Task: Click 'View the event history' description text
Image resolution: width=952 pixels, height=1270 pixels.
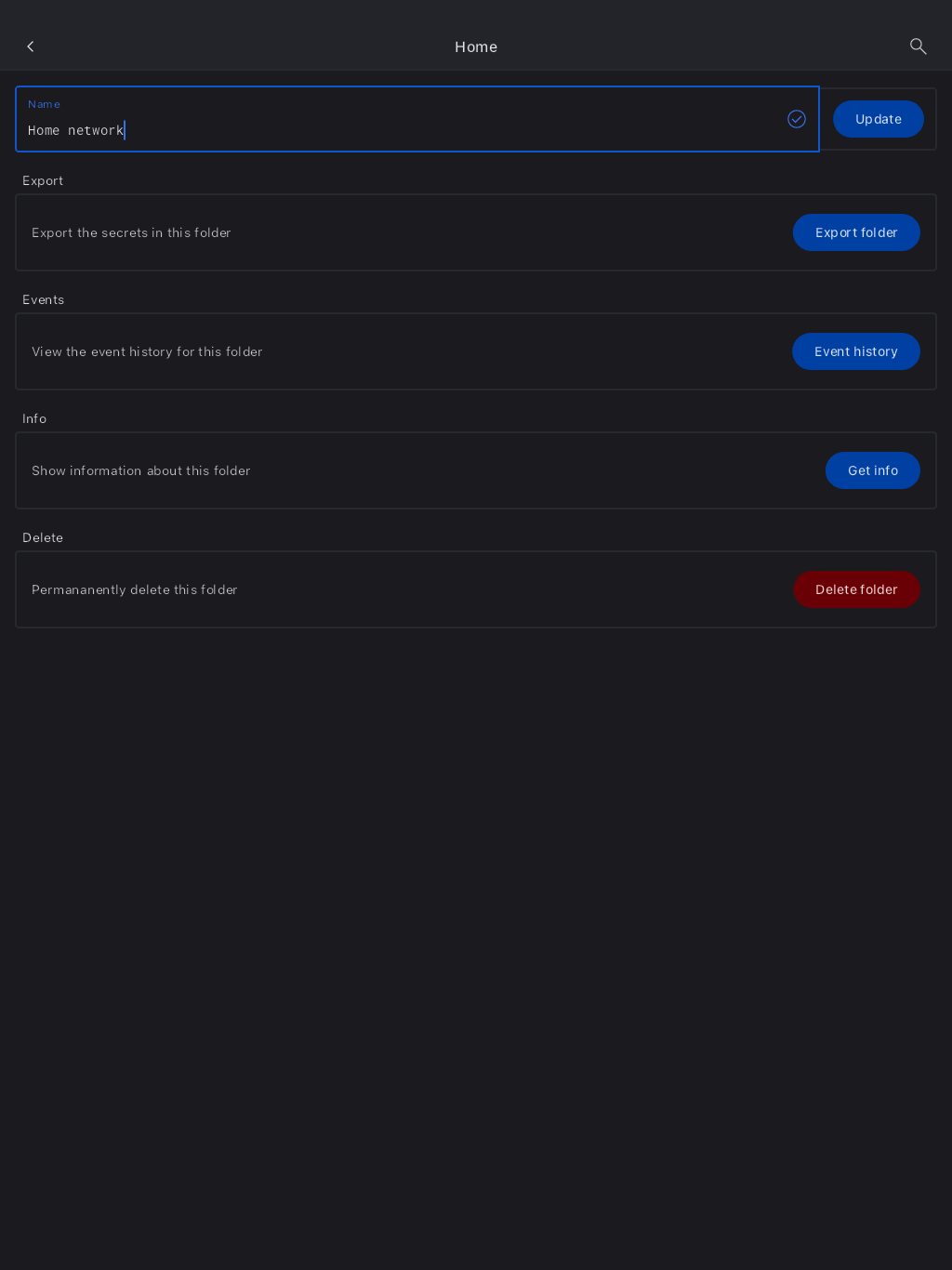Action: point(147,351)
